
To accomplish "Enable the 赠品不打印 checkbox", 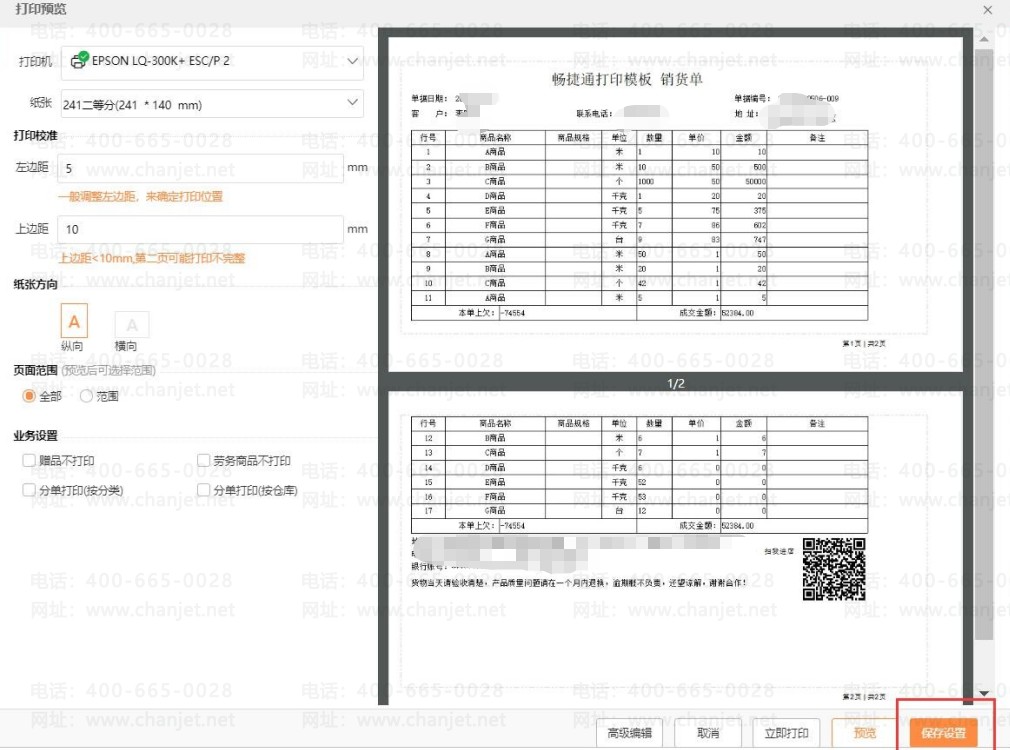I will pos(29,460).
